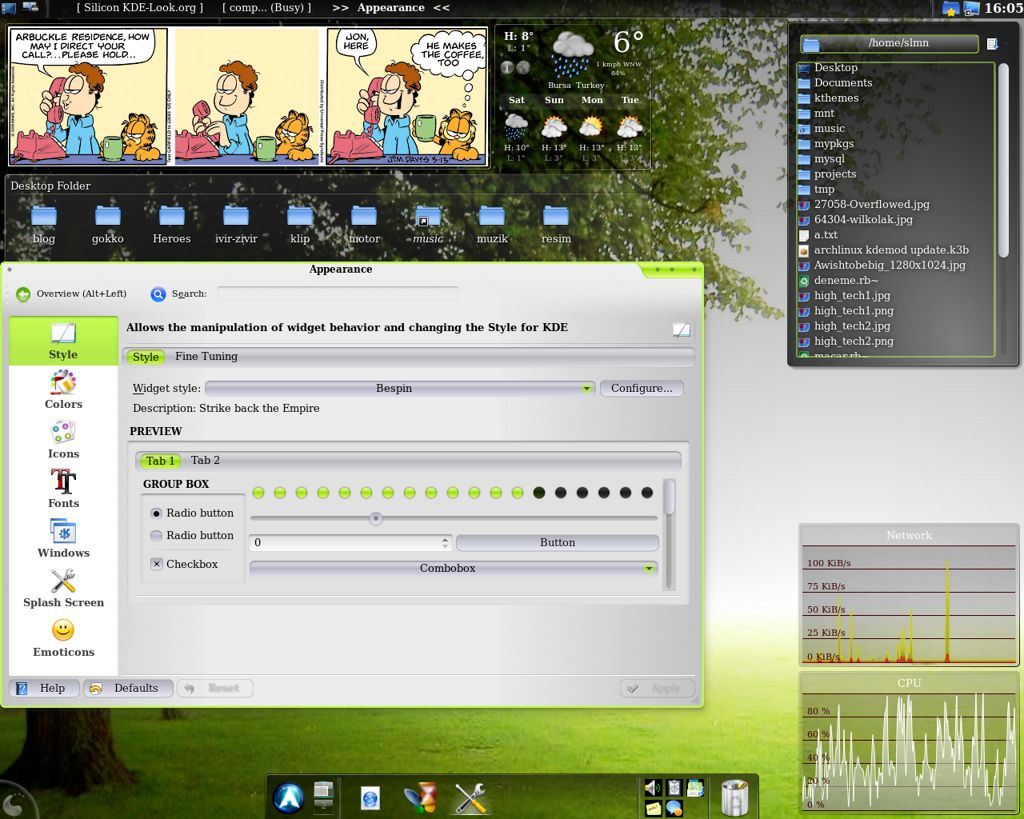The width and height of the screenshot is (1024, 819).
Task: Open the Style section icon in sidebar
Action: click(x=63, y=340)
